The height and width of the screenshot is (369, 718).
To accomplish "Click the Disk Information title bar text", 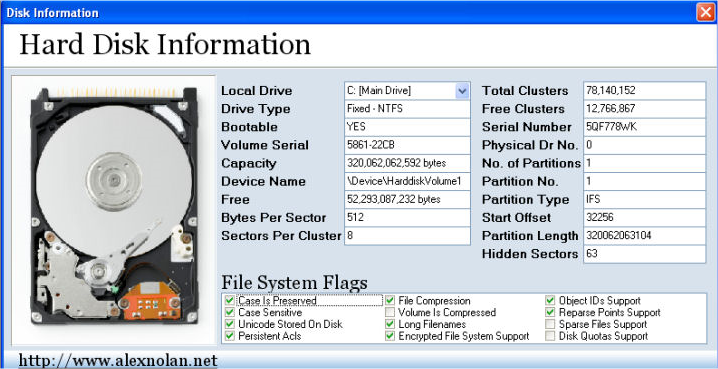I will [52, 12].
